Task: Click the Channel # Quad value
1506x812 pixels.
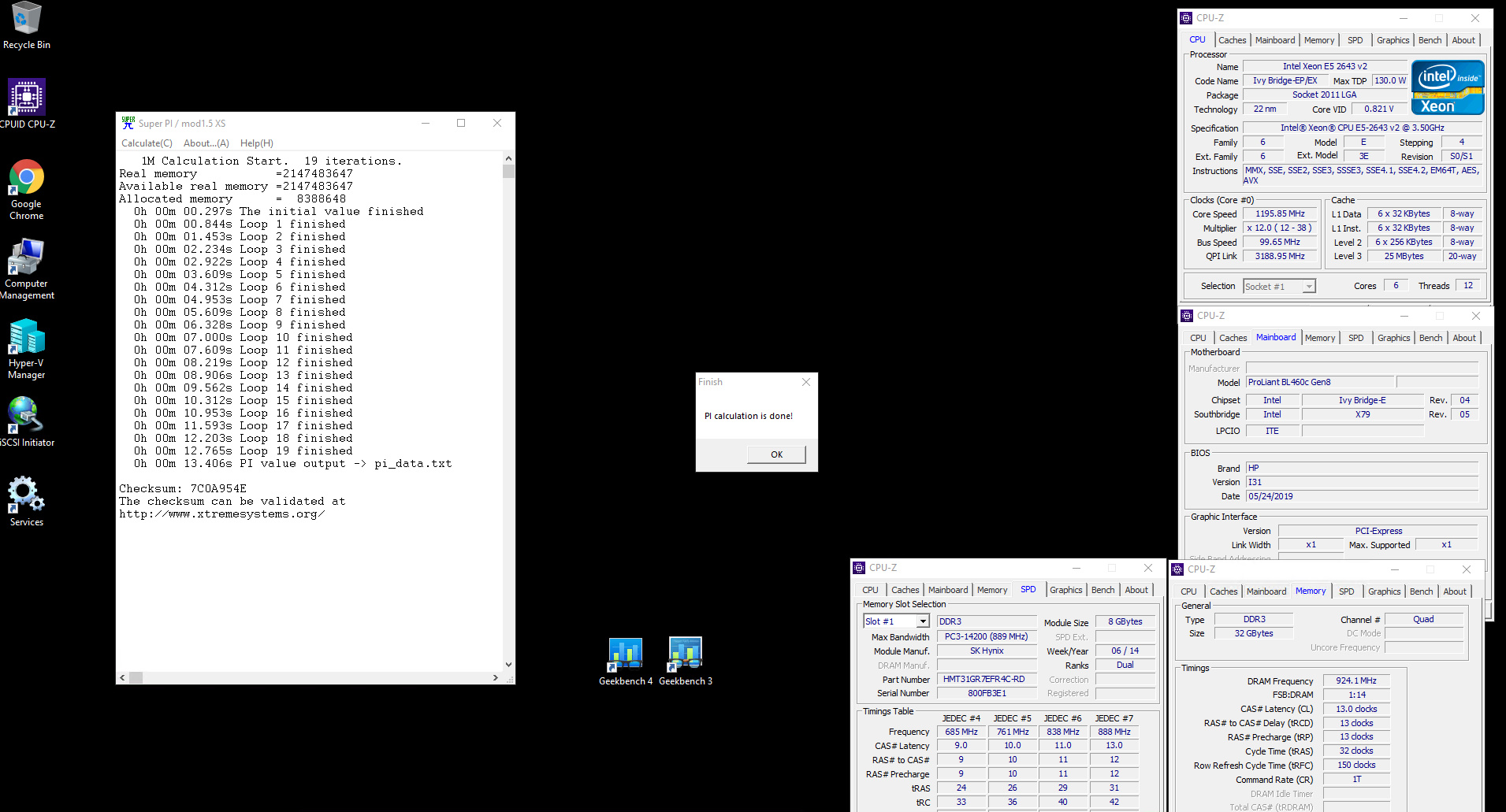Action: point(1423,620)
